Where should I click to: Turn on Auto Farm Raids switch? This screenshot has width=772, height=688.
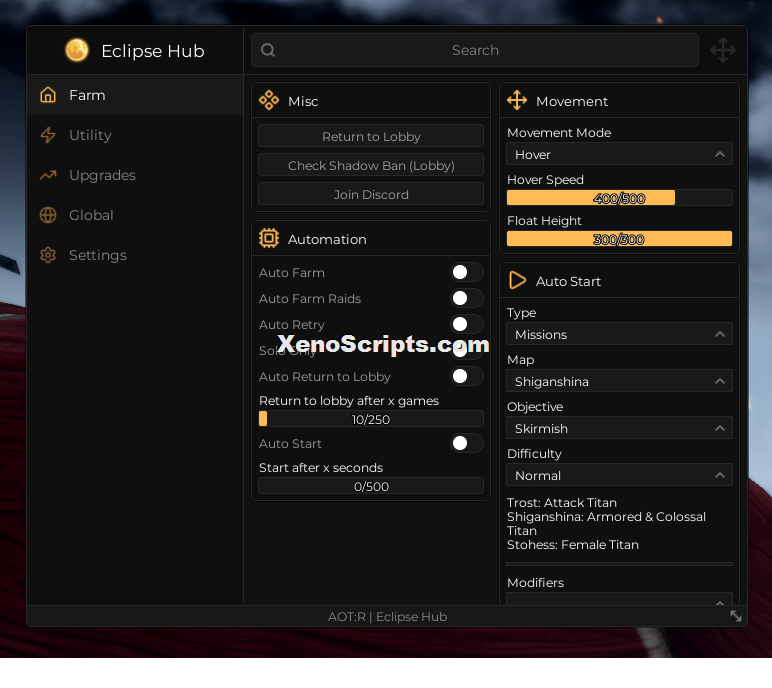pyautogui.click(x=466, y=298)
